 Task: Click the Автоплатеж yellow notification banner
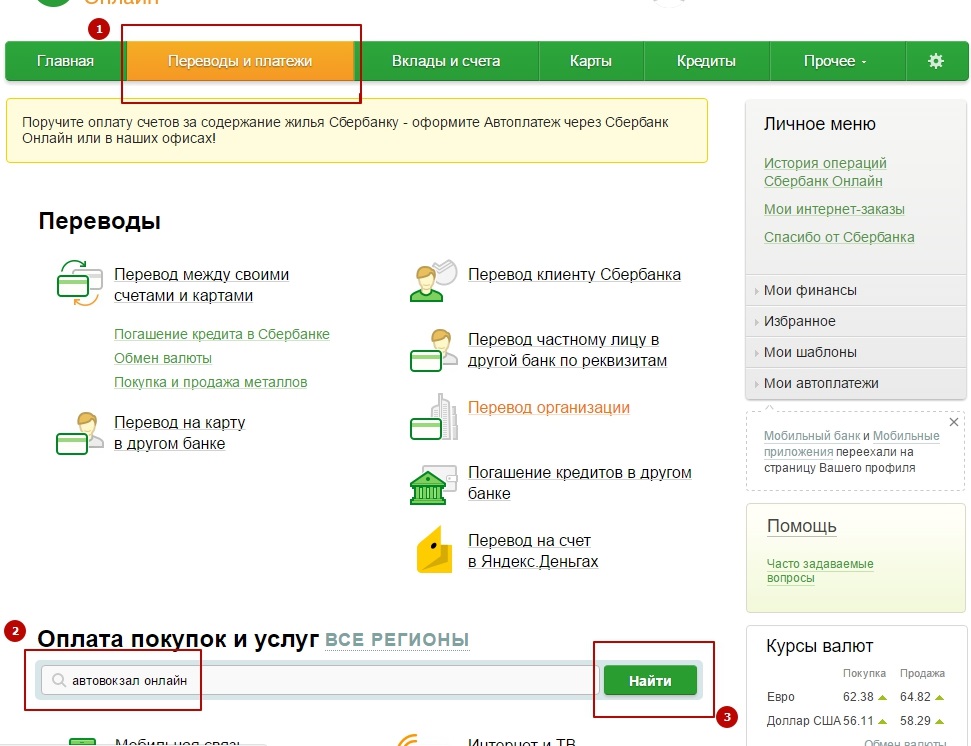(x=357, y=131)
